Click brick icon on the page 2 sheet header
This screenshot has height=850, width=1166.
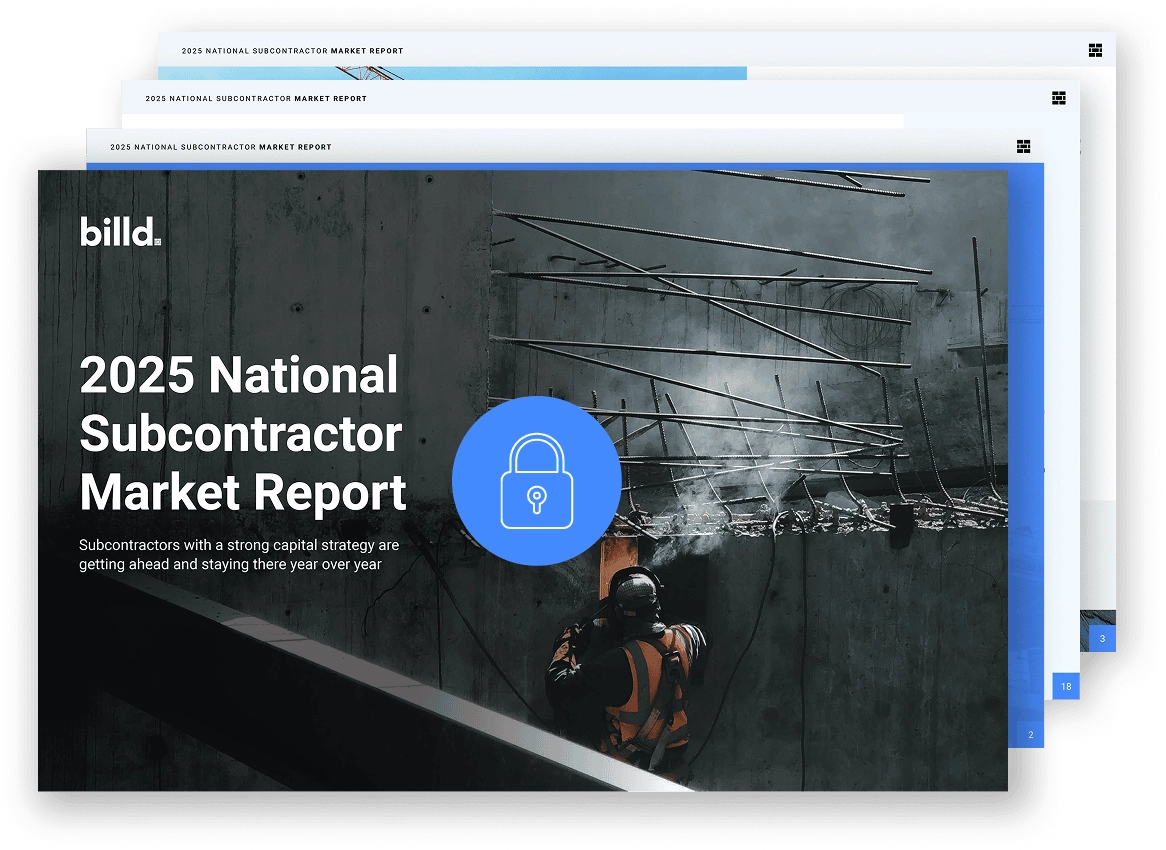(x=1023, y=146)
